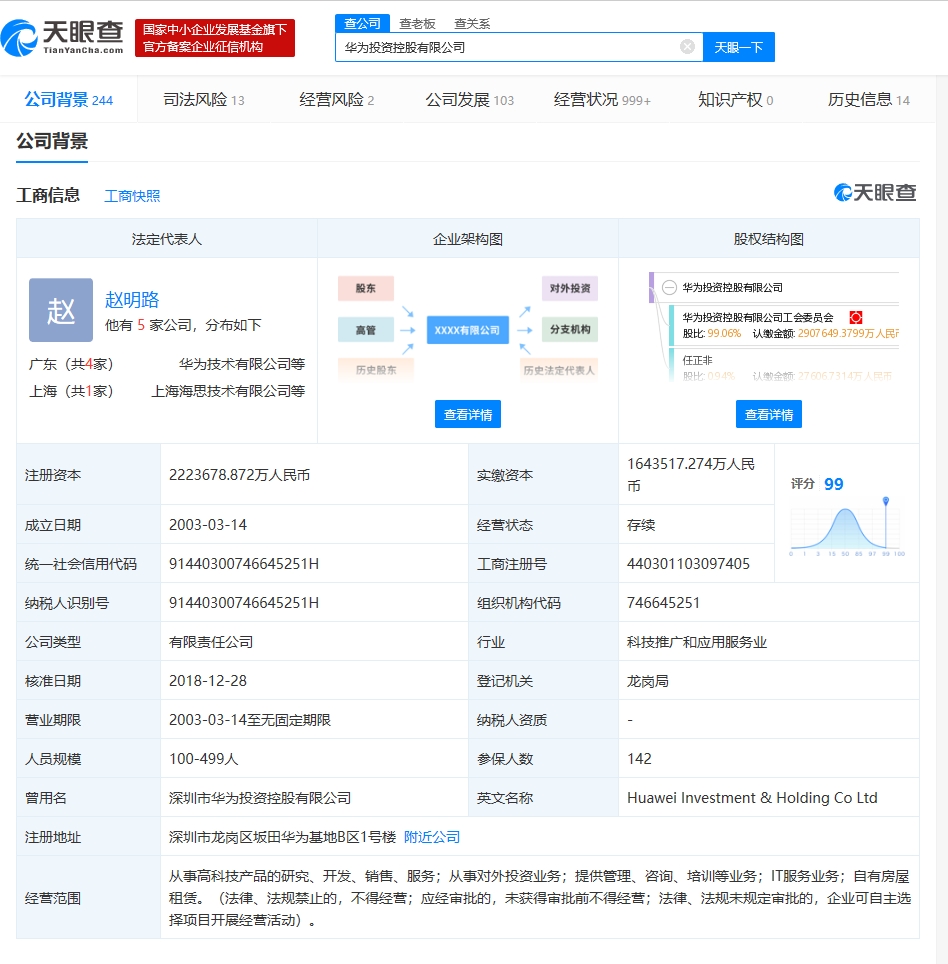The width and height of the screenshot is (948, 964).
Task: Click the registered capital value 2223678.872万人民币
Action: (x=239, y=475)
